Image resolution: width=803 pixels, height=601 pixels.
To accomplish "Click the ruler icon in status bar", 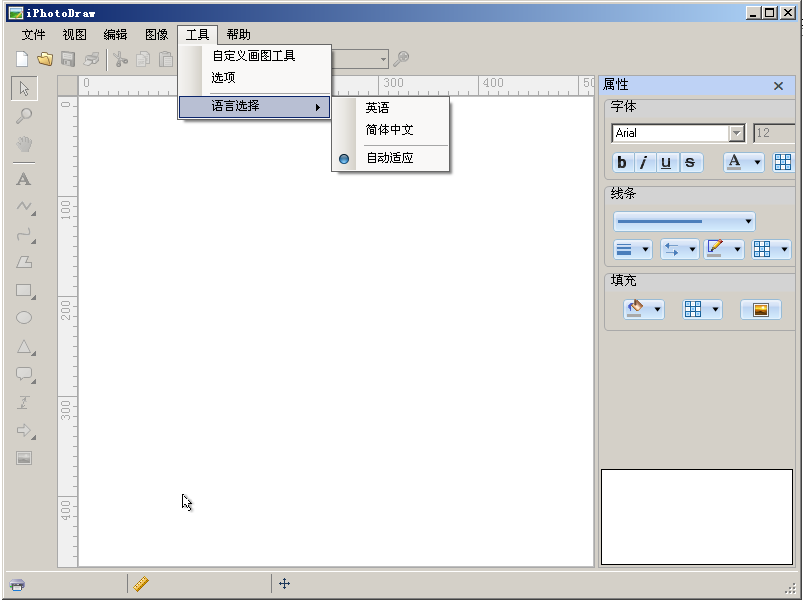I will pos(141,584).
